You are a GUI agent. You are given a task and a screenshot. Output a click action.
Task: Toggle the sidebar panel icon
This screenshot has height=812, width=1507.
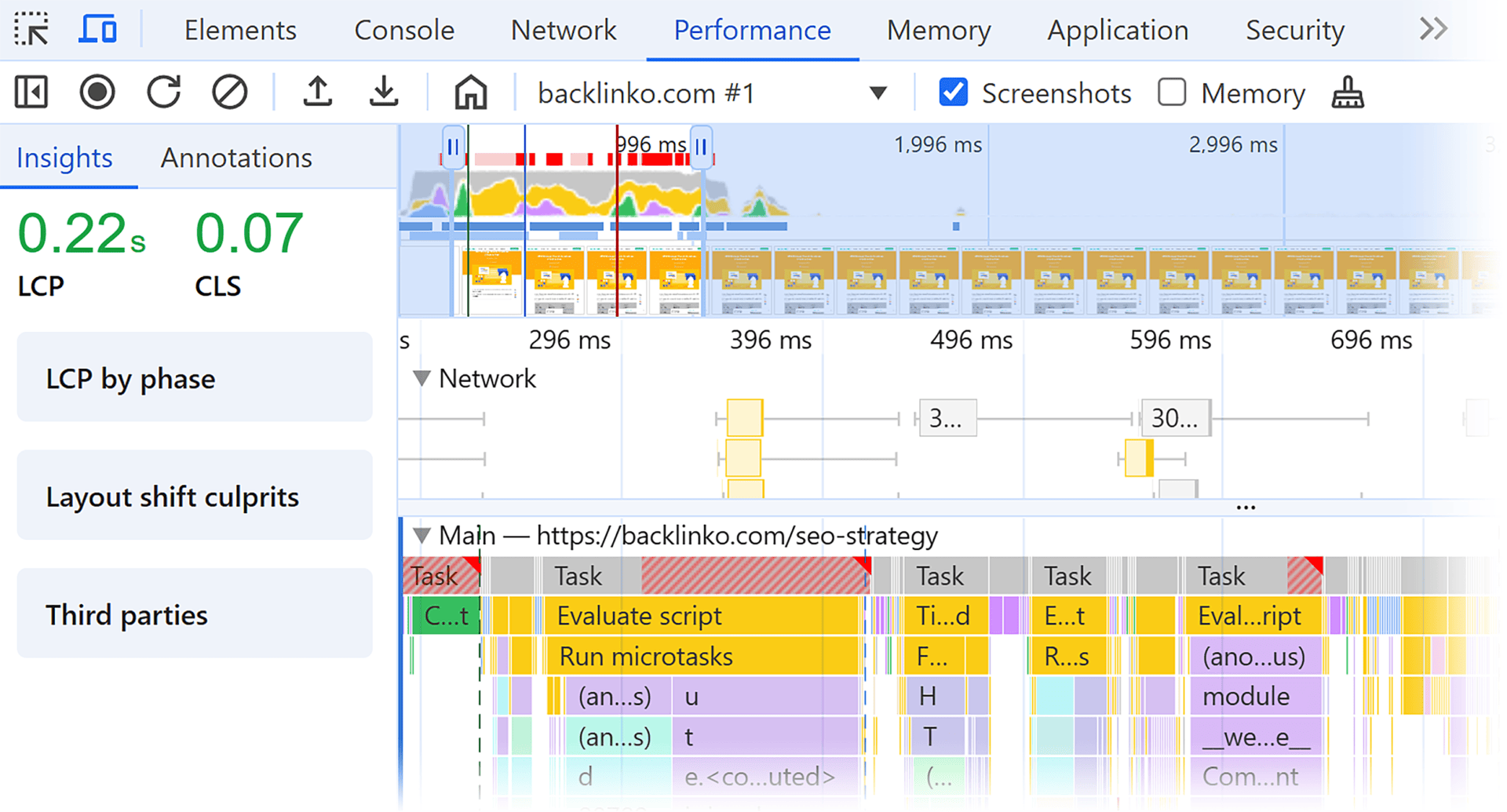(31, 93)
